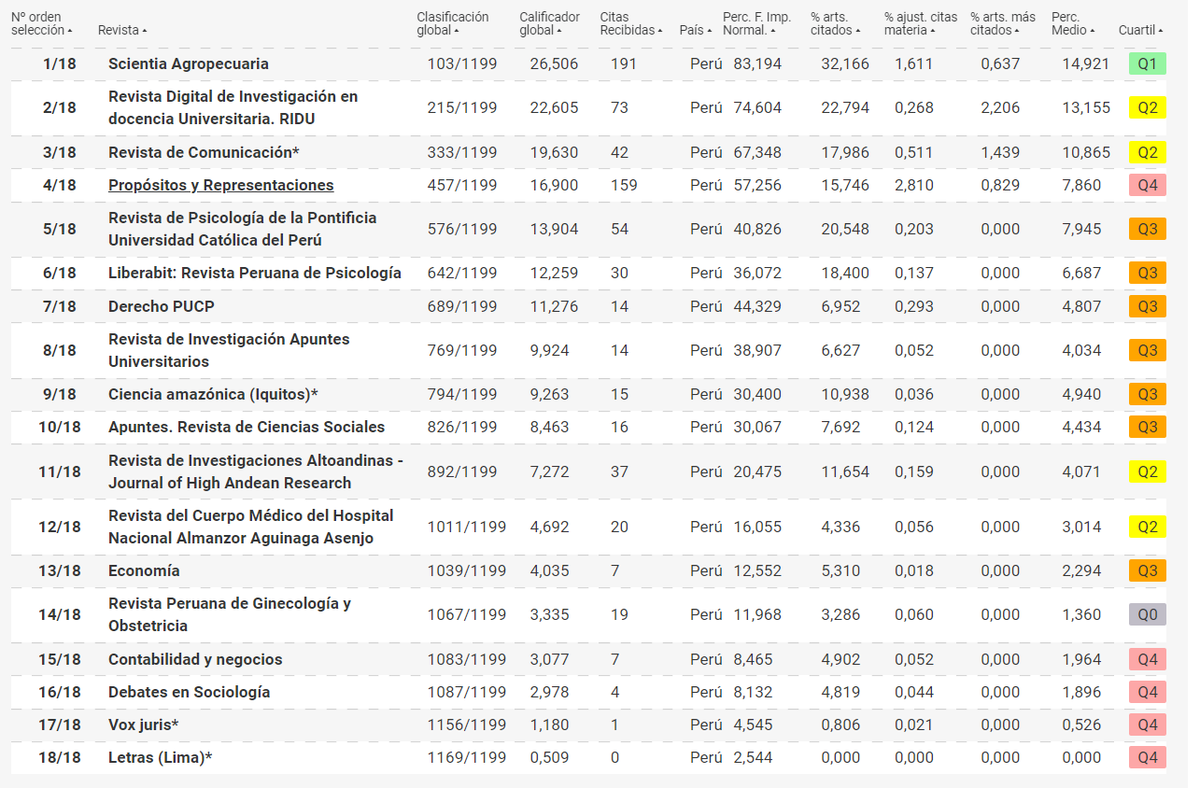
Task: Open Vox juris* journal entry
Action: 143,725
